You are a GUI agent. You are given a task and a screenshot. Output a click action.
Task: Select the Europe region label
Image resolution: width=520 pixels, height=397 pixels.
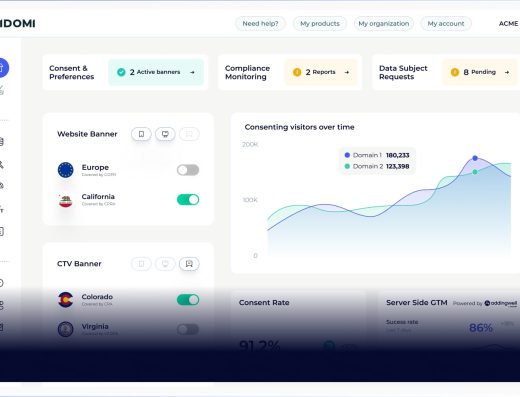pos(95,167)
